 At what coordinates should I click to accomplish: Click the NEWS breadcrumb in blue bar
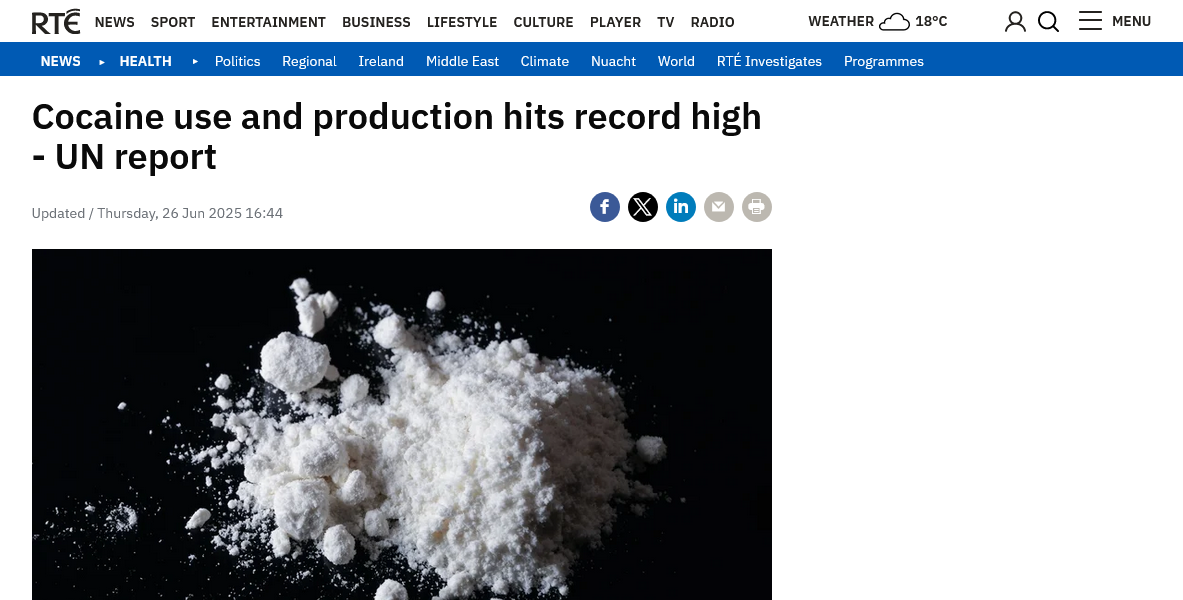[x=60, y=61]
